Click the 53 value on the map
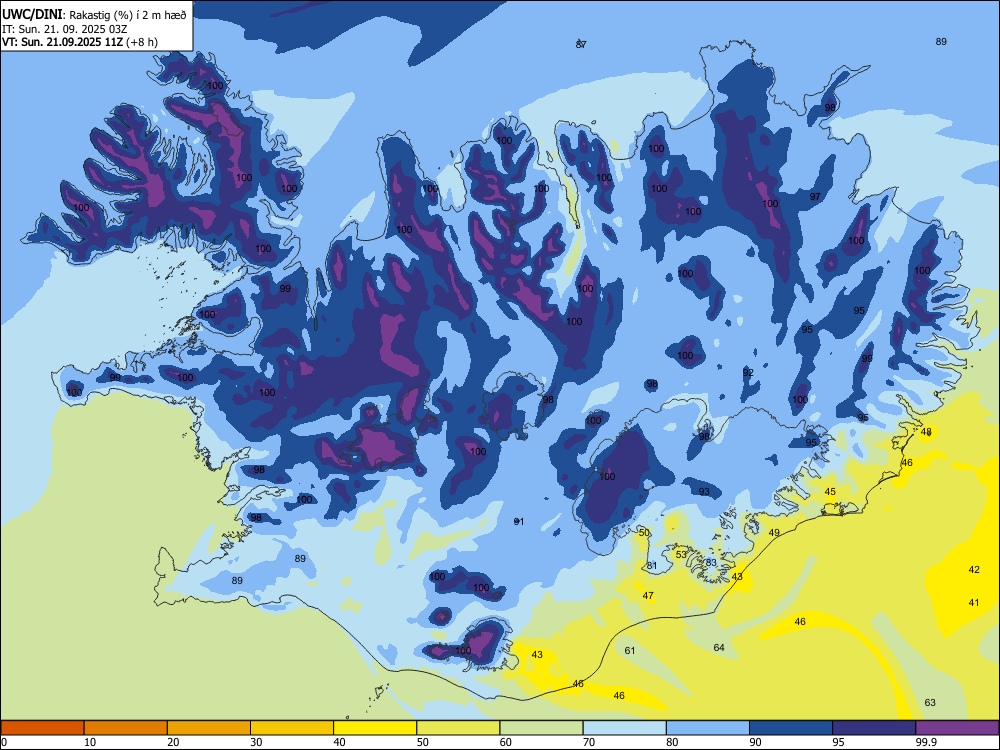 tap(681, 554)
